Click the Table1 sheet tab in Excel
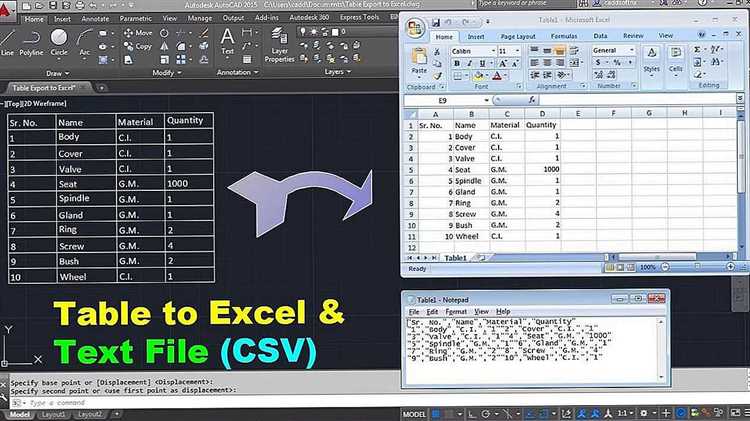The width and height of the screenshot is (750, 421). click(x=455, y=257)
